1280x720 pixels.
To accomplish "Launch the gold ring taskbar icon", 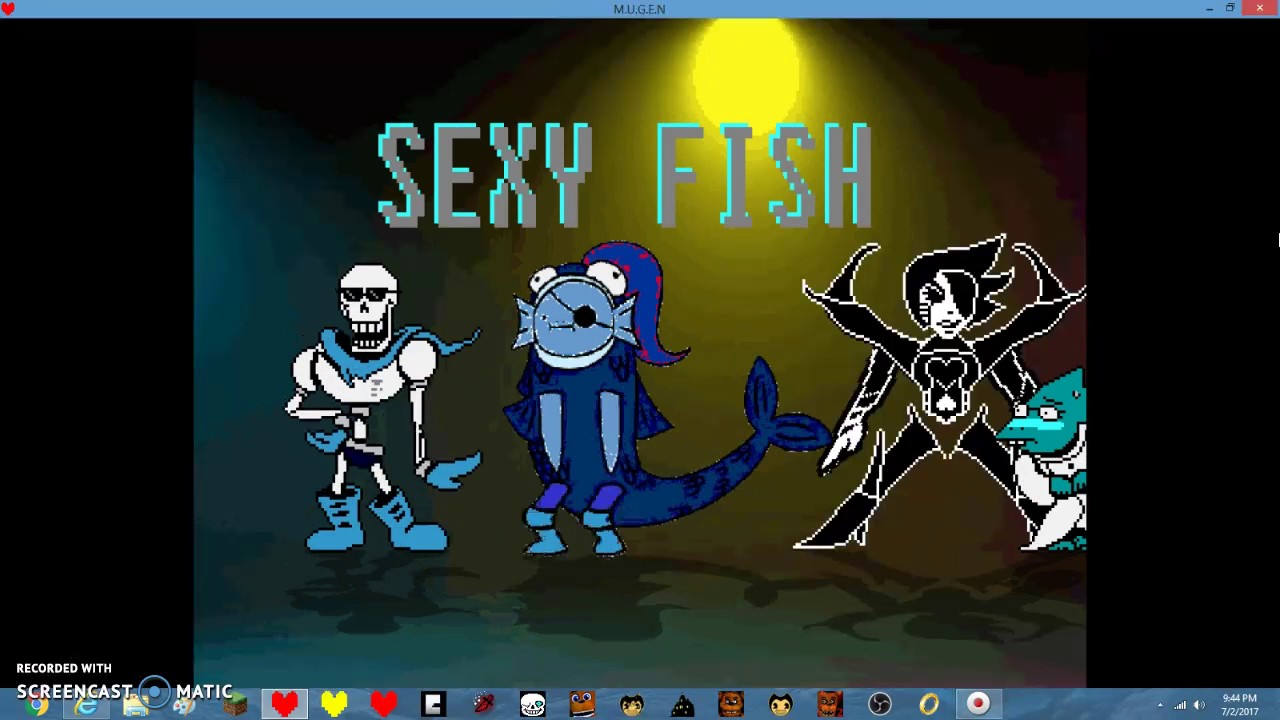I will pos(929,704).
